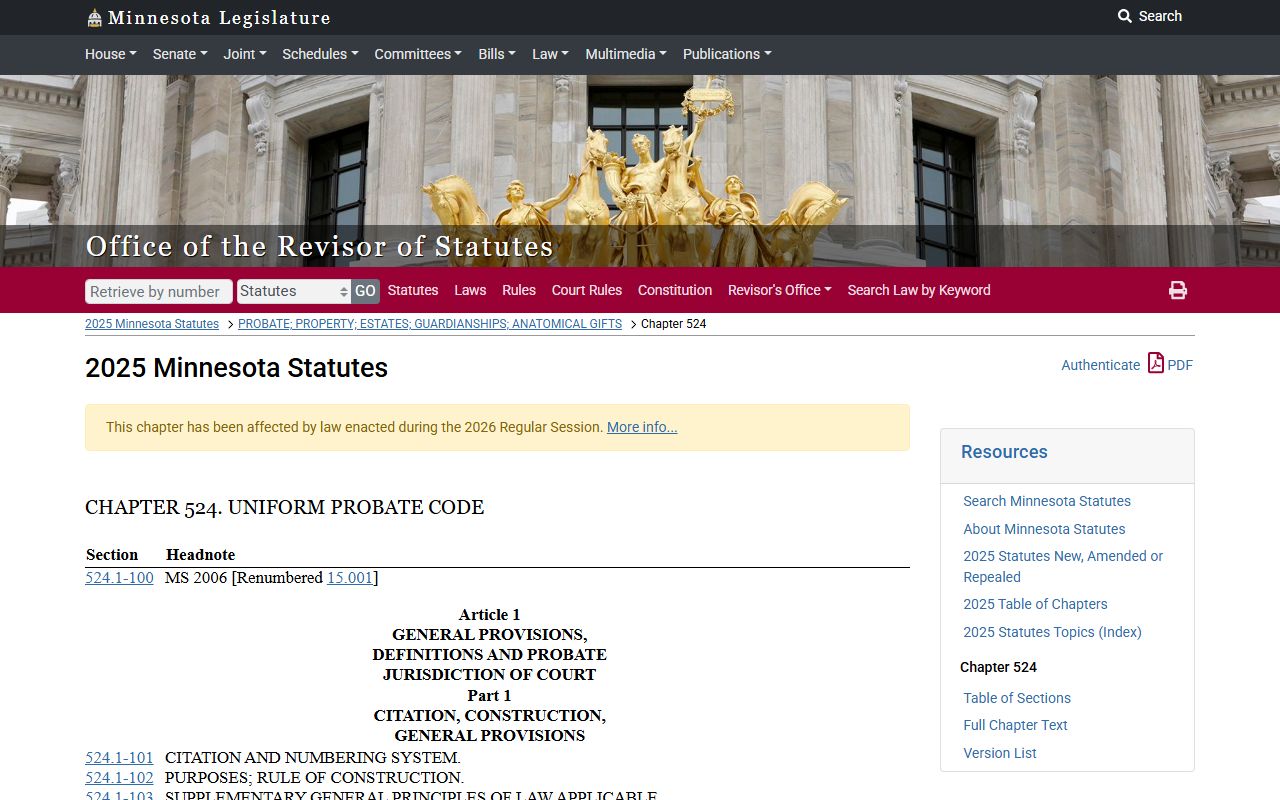Open the Multimedia dropdown
This screenshot has height=800, width=1280.
click(x=626, y=54)
